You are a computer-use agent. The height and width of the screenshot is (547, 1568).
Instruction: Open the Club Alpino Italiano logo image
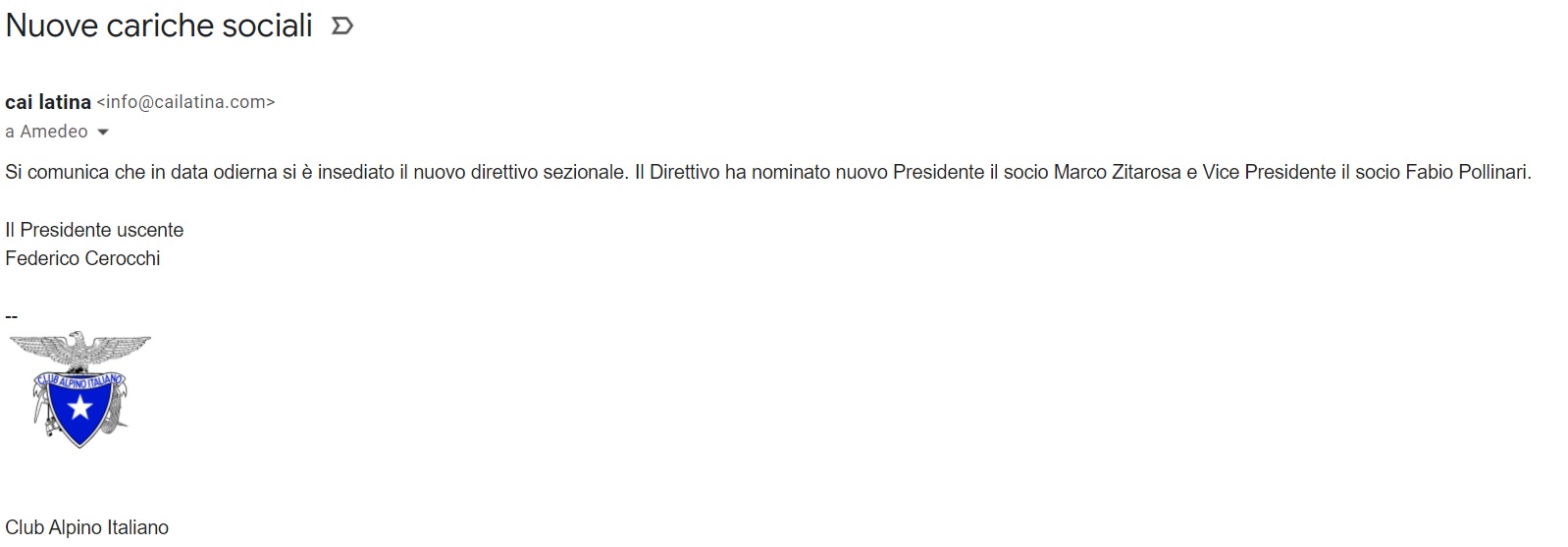point(79,390)
